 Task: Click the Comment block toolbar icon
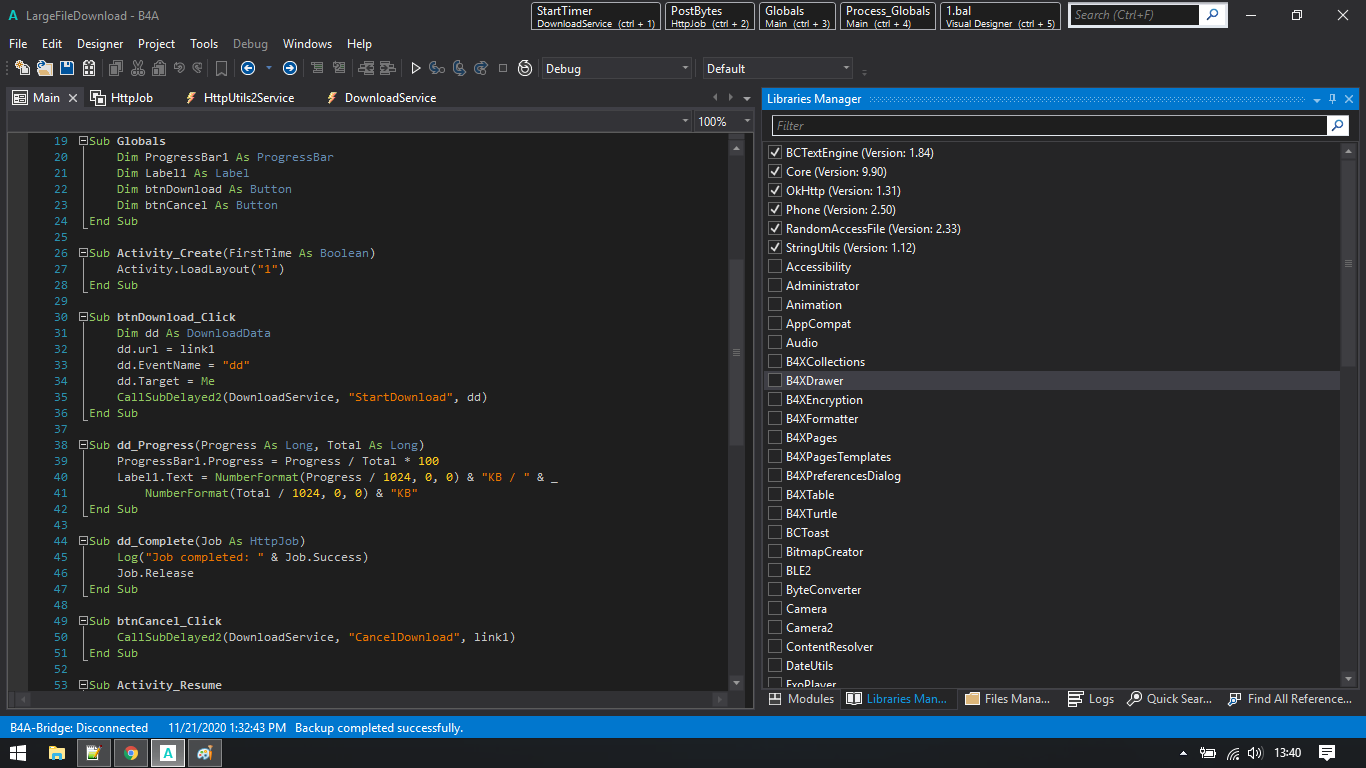coord(340,68)
